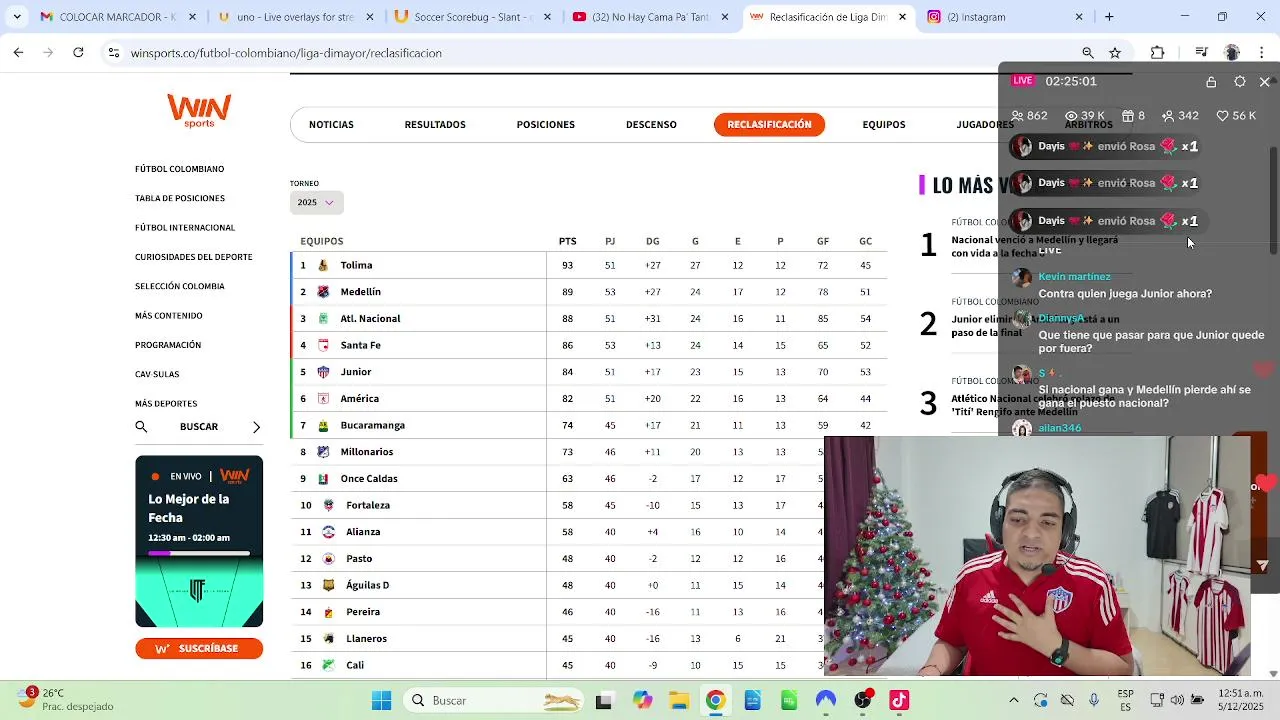Open the zoom control in address bar
This screenshot has height=720, width=1280.
[1087, 53]
